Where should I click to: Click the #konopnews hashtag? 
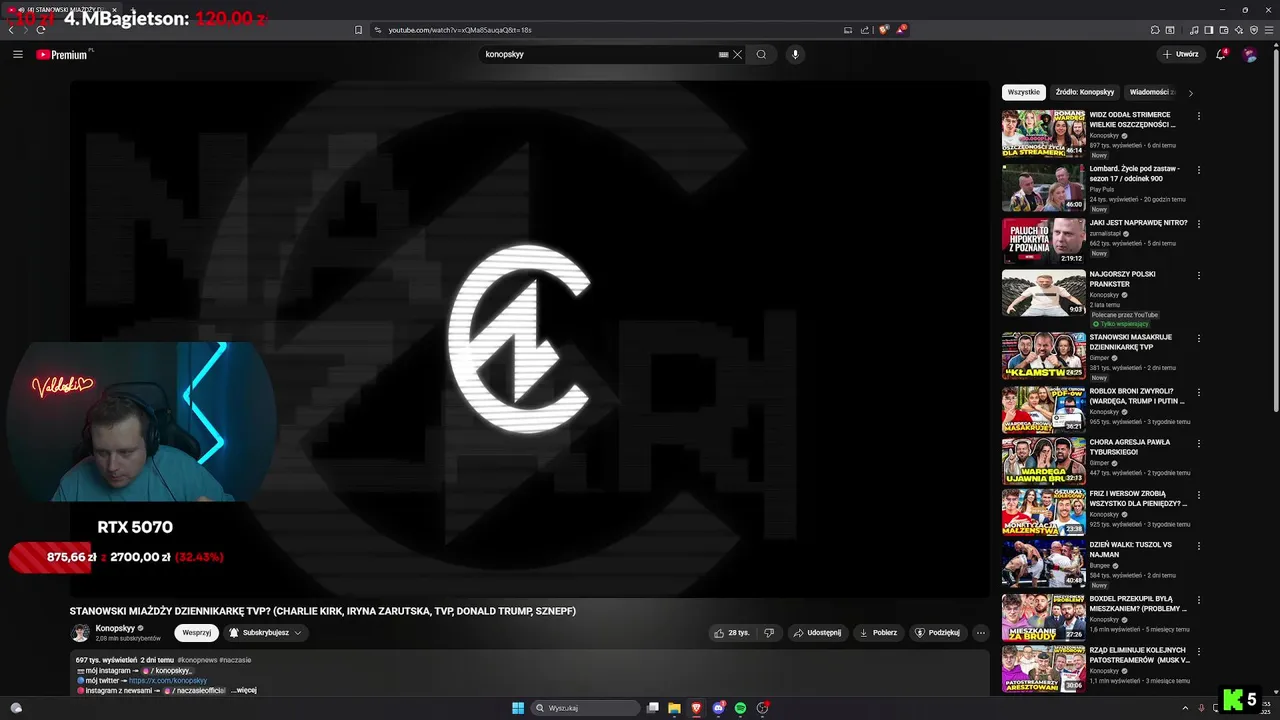click(x=197, y=660)
